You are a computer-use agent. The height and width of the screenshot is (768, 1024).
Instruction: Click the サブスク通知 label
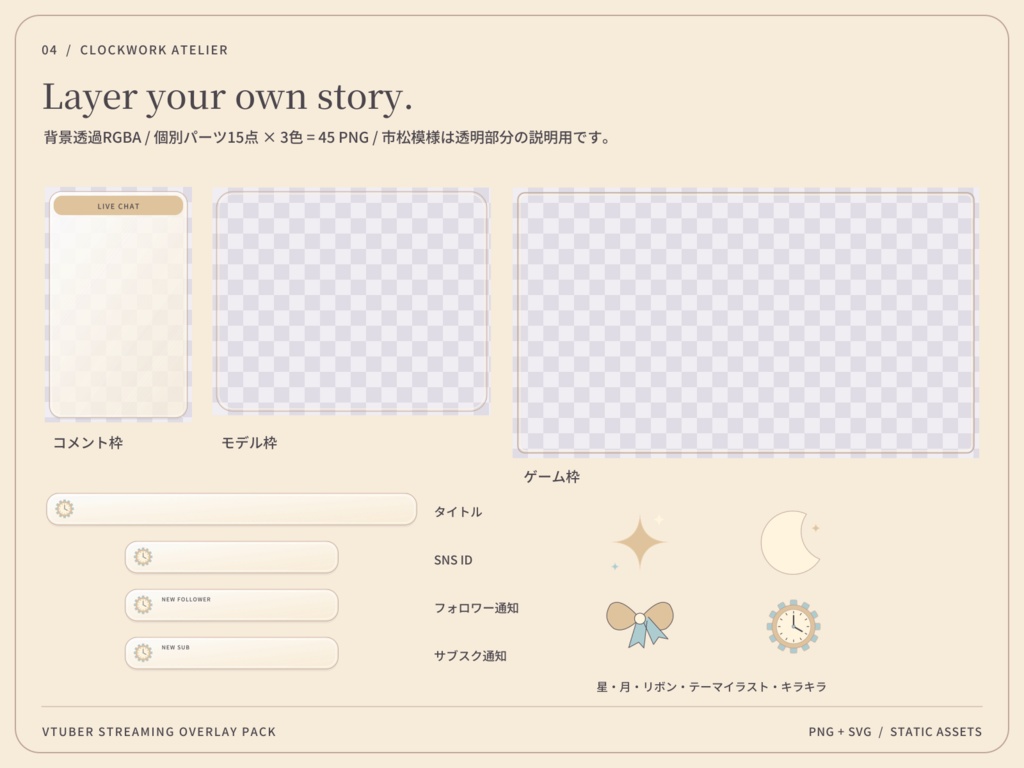pyautogui.click(x=470, y=656)
